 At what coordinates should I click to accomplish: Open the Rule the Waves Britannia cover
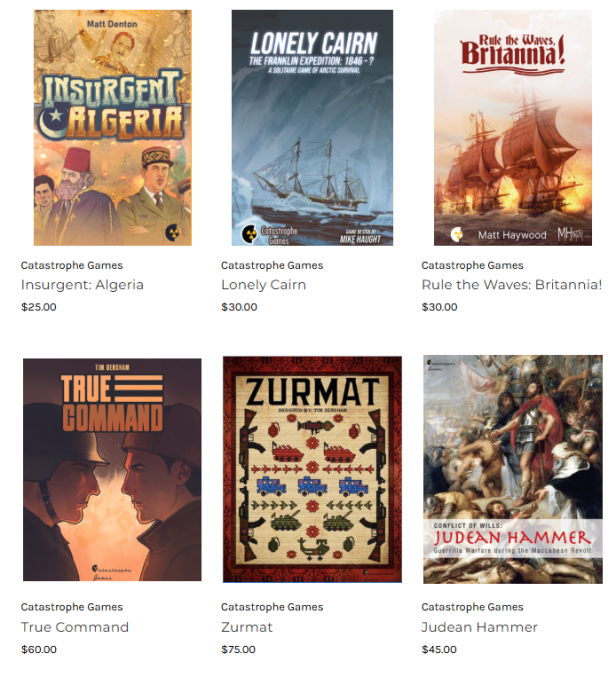click(x=513, y=128)
